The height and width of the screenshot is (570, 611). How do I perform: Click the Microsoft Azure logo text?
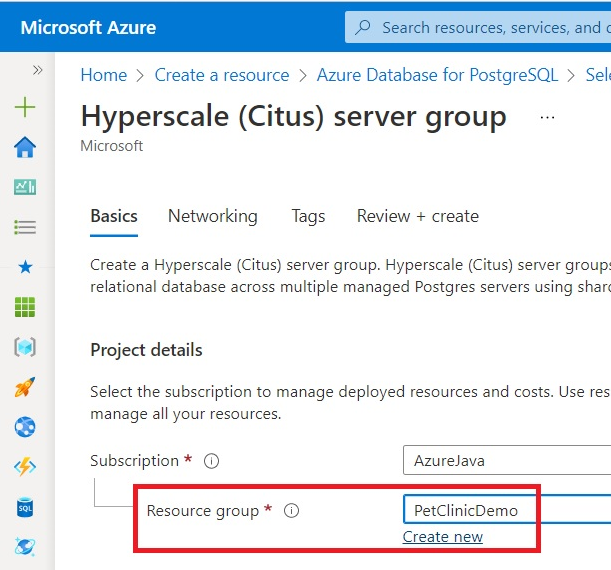click(x=88, y=28)
